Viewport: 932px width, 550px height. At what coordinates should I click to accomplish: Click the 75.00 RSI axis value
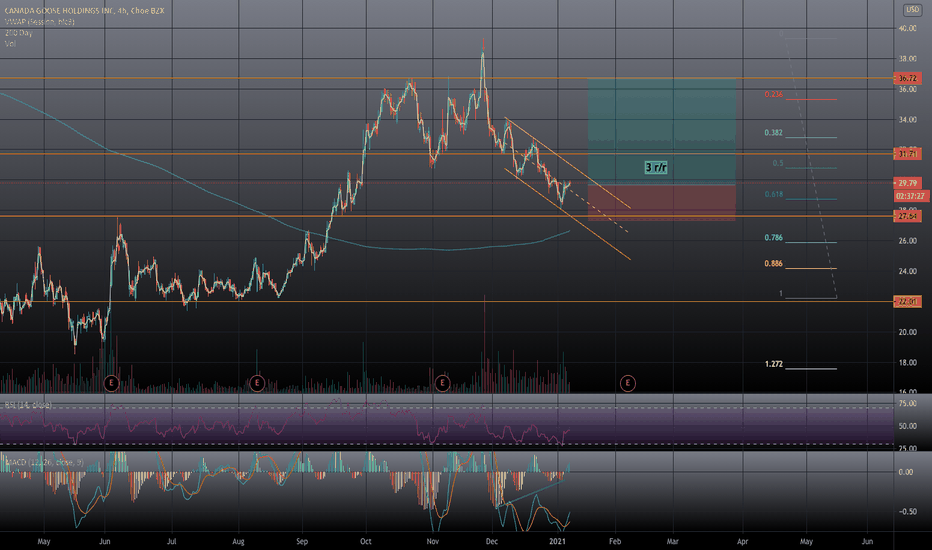pyautogui.click(x=908, y=403)
